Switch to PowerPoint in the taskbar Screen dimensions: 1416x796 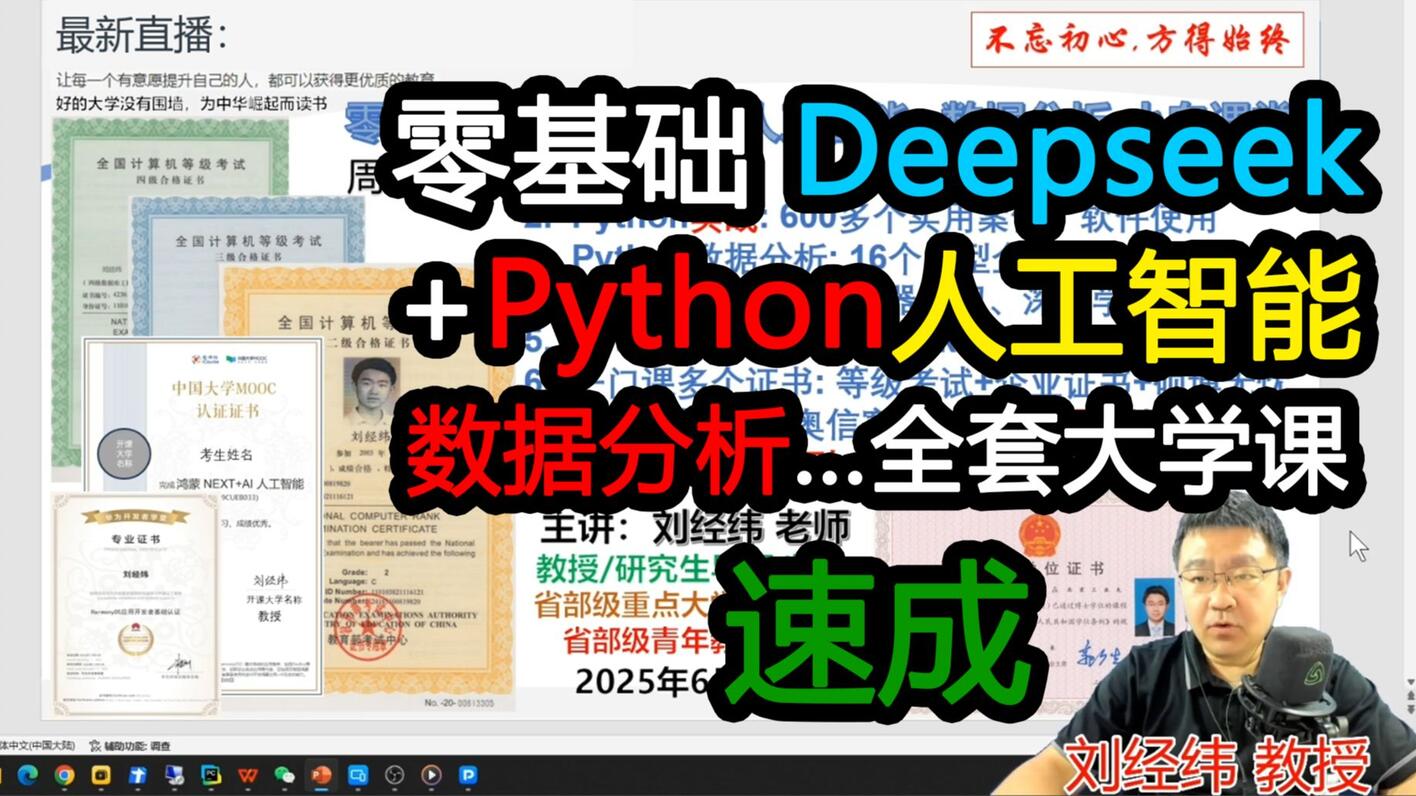coord(321,775)
